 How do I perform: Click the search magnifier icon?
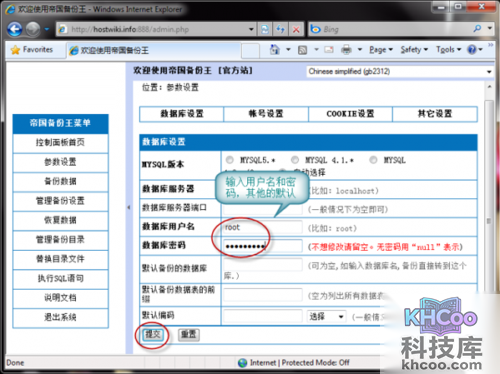(477, 29)
